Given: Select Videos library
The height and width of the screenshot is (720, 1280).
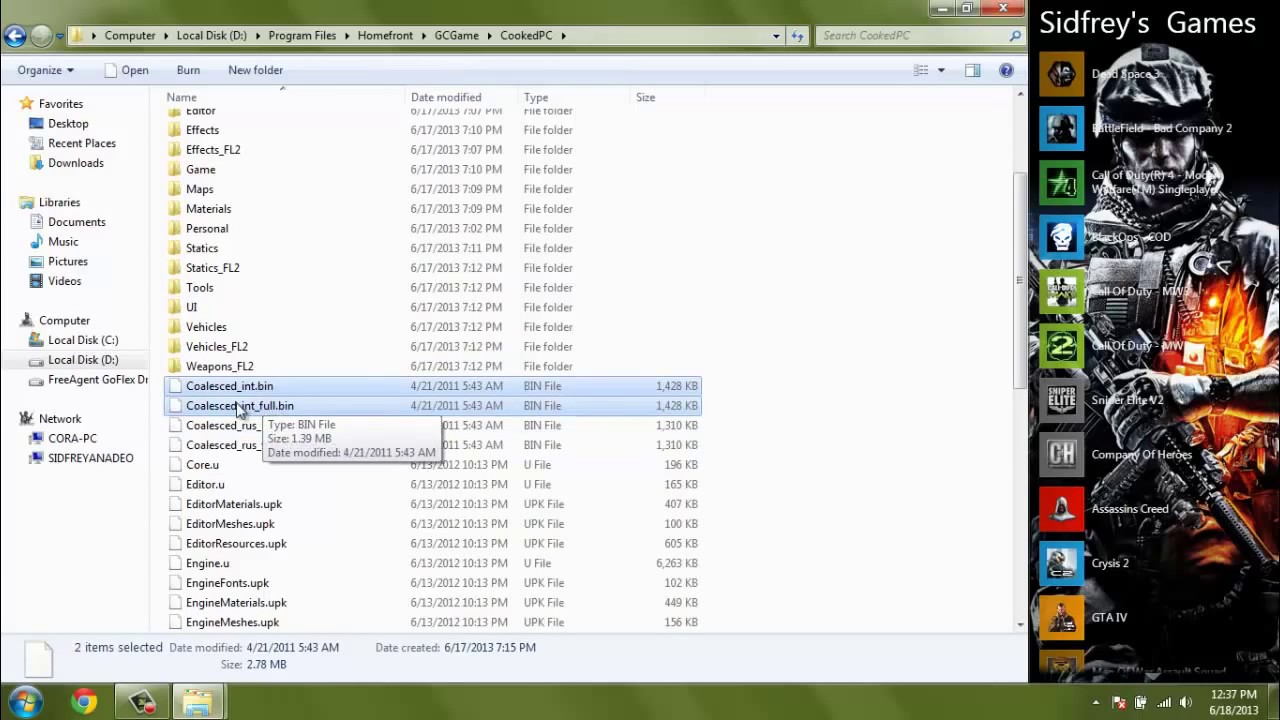Looking at the screenshot, I should 64,281.
